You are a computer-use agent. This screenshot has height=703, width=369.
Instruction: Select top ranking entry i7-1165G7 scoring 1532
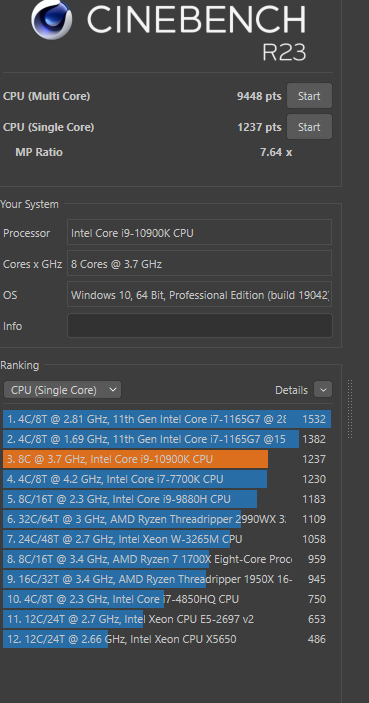pos(167,419)
